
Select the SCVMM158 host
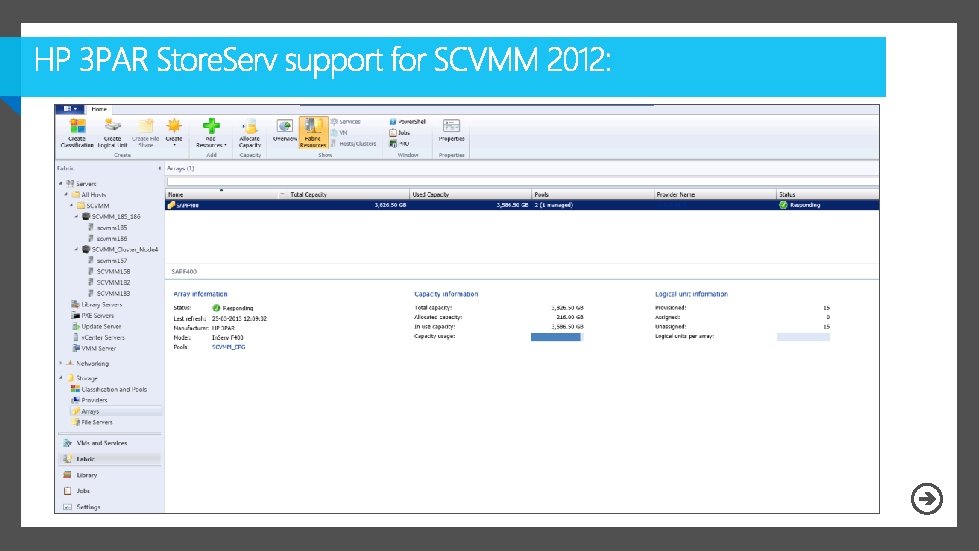(x=109, y=271)
